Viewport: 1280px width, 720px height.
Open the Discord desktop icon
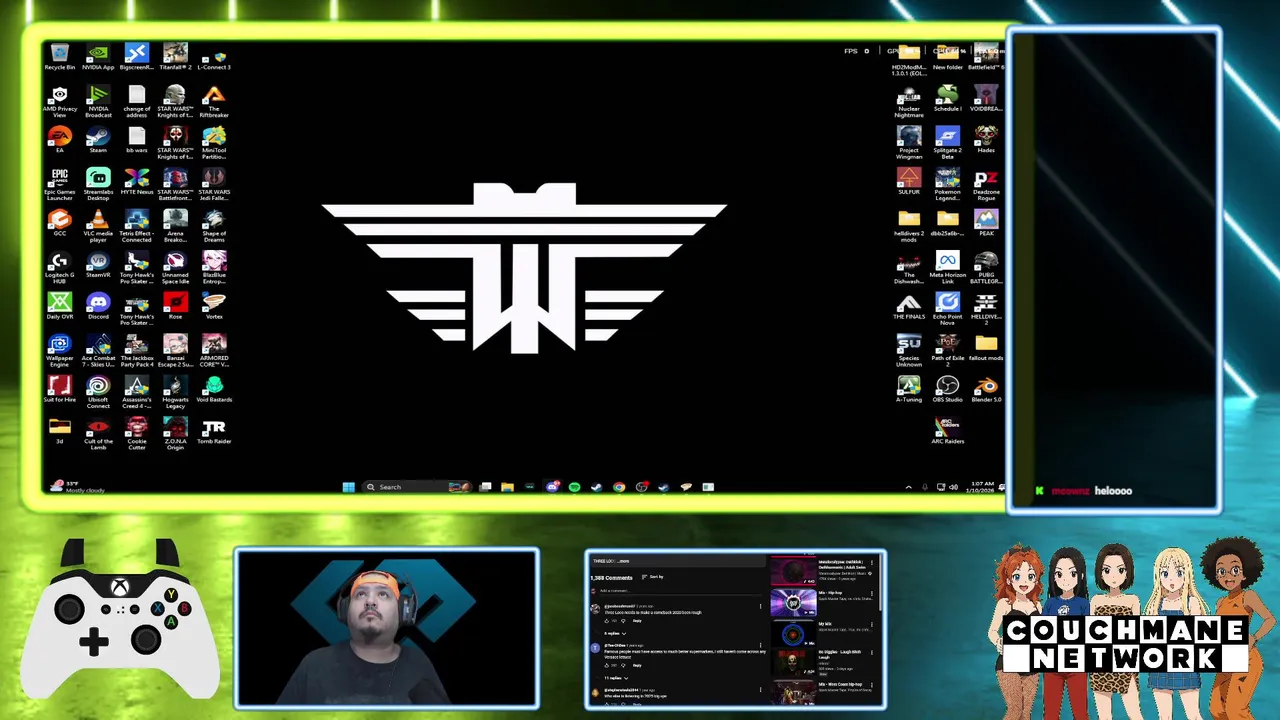point(98,306)
